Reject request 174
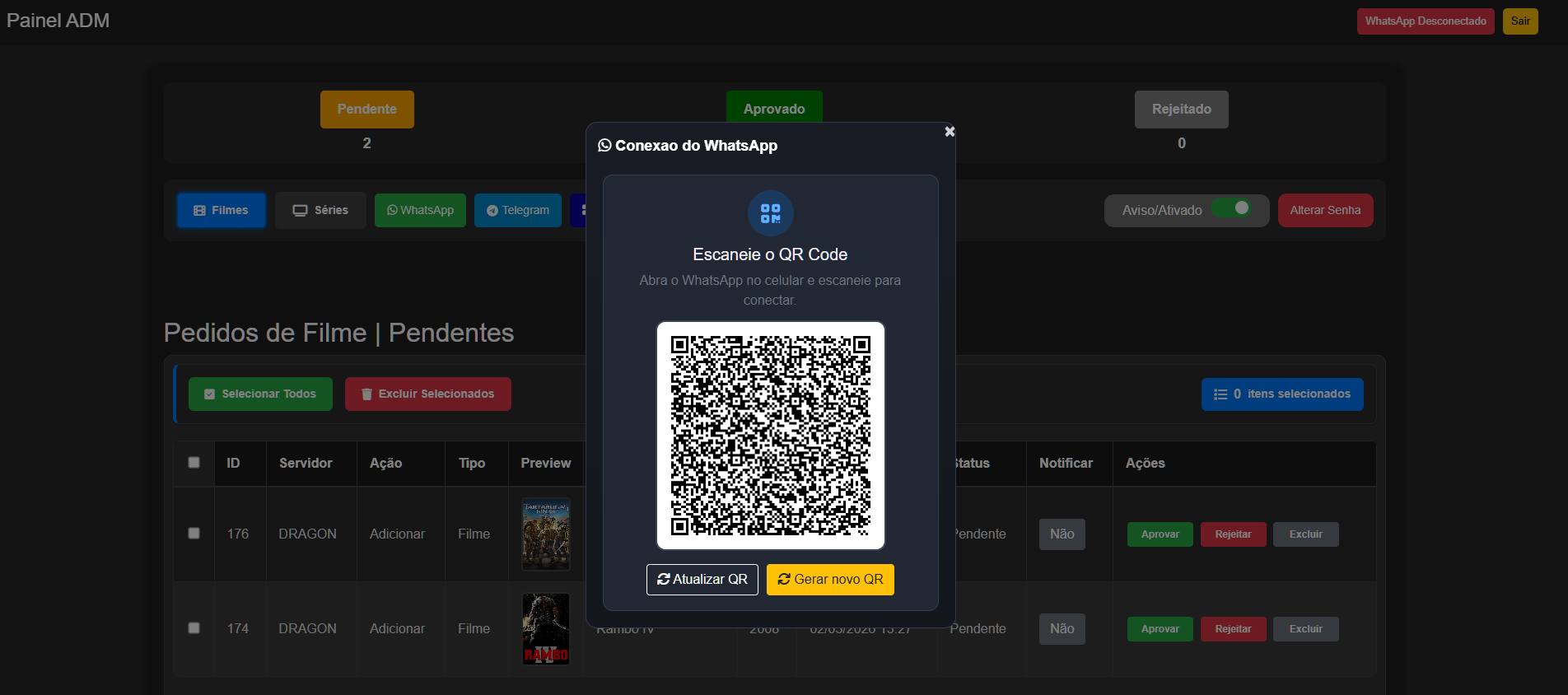This screenshot has height=695, width=1568. (x=1233, y=629)
